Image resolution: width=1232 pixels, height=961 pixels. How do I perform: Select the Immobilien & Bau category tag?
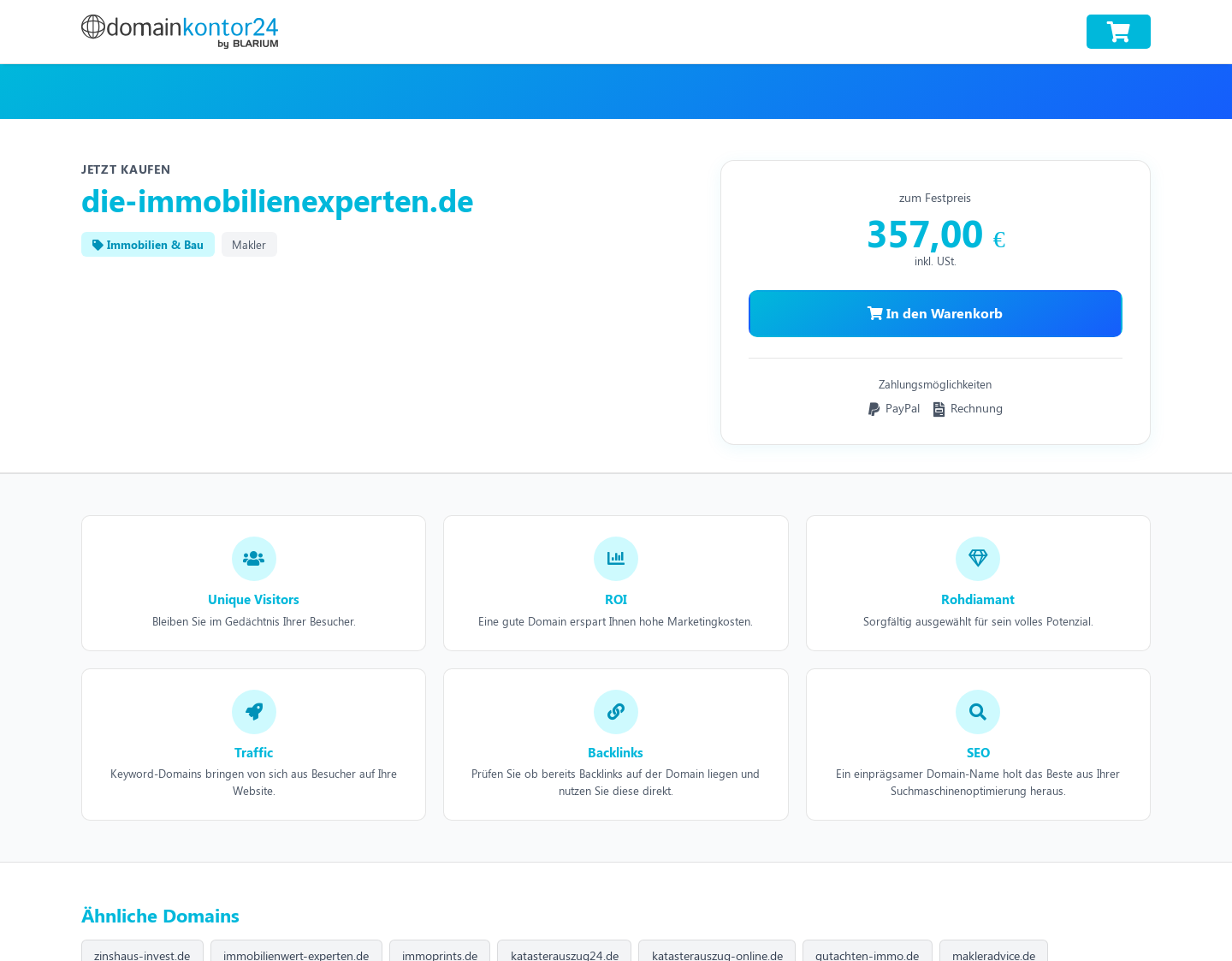pyautogui.click(x=148, y=245)
